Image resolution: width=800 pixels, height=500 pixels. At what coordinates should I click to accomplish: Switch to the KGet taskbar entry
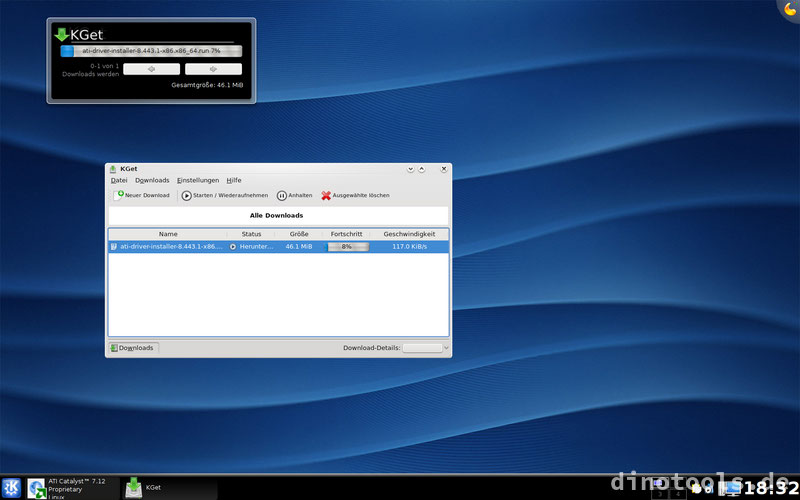[x=169, y=488]
